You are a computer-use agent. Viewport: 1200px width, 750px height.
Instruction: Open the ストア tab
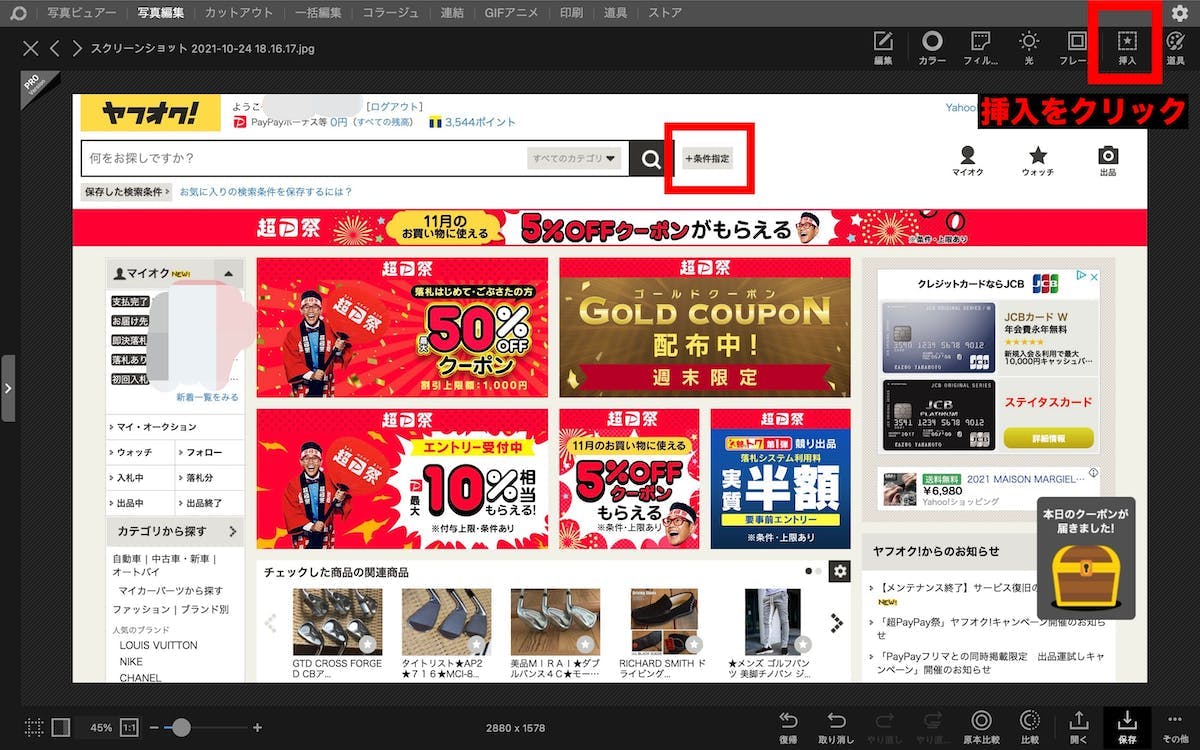pyautogui.click(x=665, y=13)
